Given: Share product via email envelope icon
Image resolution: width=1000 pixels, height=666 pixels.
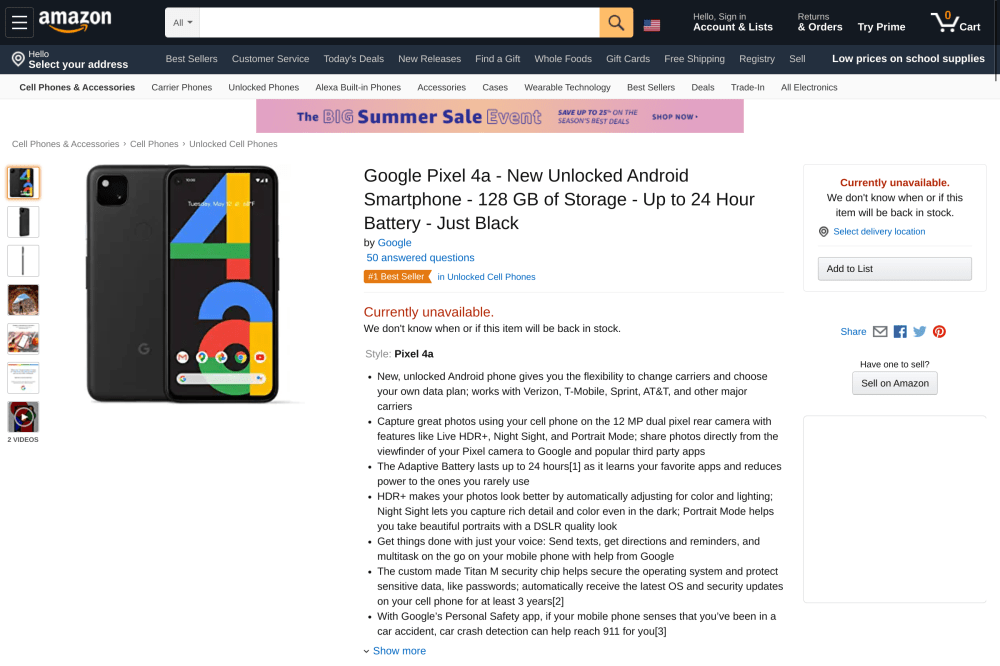Looking at the screenshot, I should pyautogui.click(x=880, y=332).
